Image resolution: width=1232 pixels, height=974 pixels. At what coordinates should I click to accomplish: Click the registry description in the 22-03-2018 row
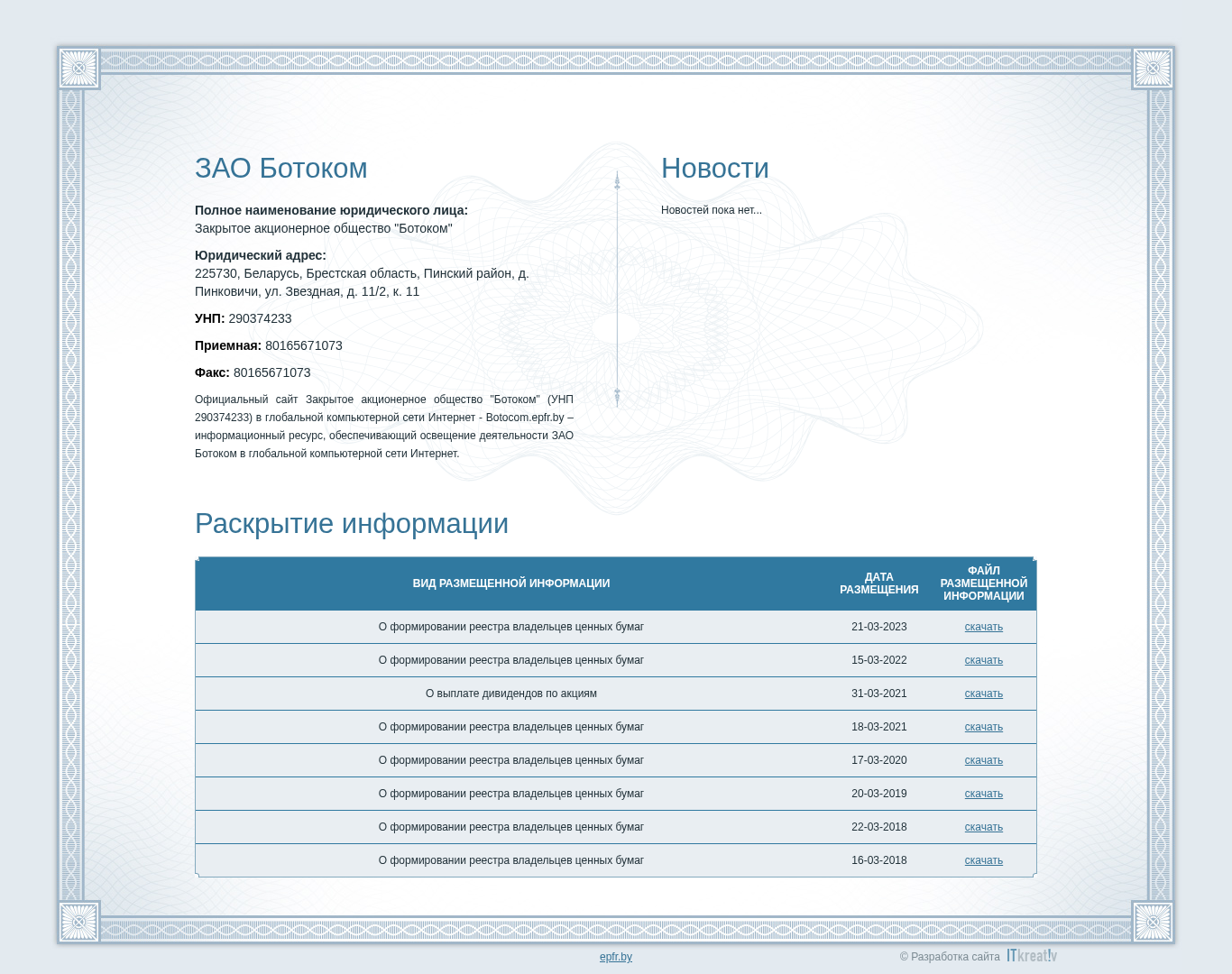(511, 827)
